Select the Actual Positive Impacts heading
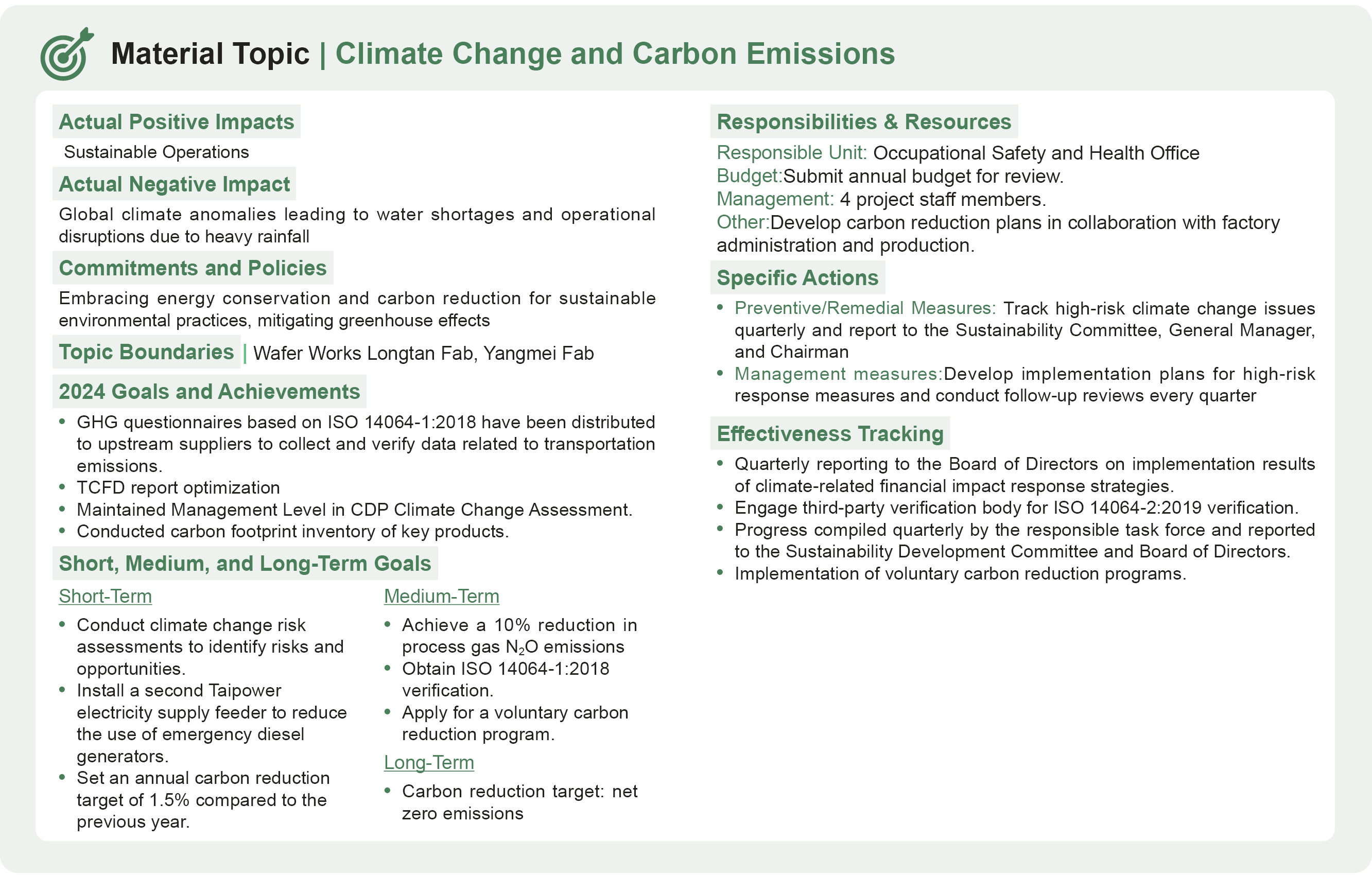This screenshot has height=875, width=1372. coord(176,121)
